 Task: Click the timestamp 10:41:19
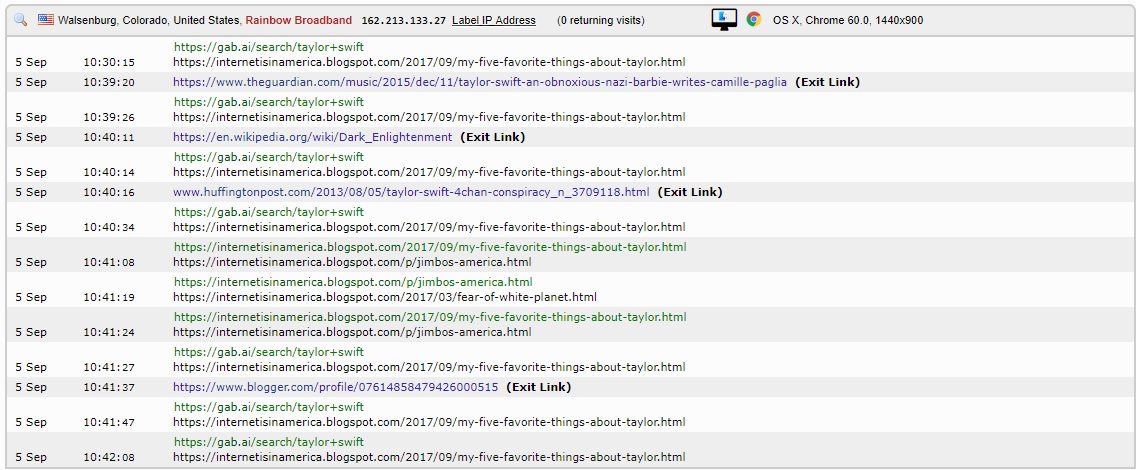pyautogui.click(x=109, y=297)
